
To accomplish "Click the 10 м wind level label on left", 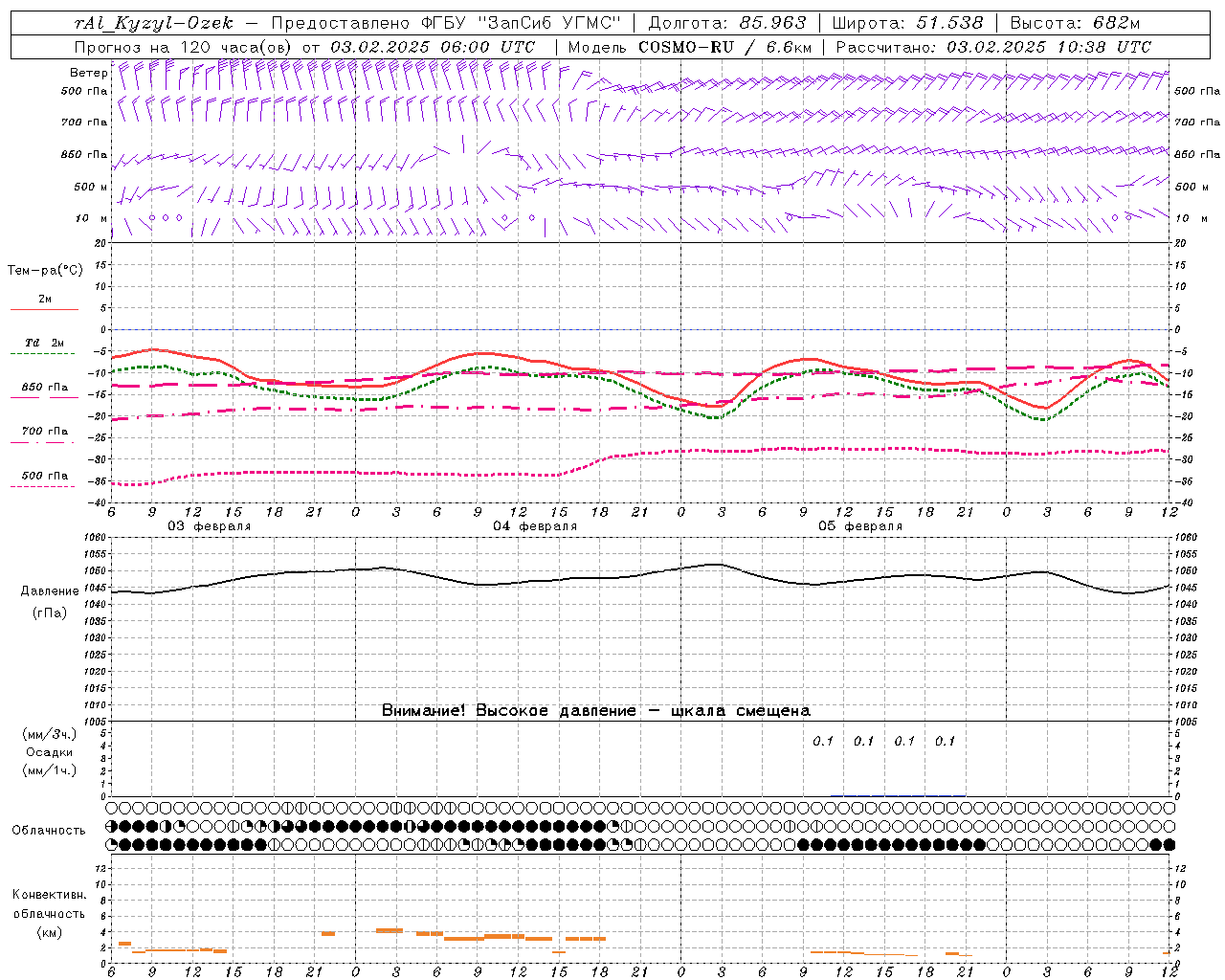I will [91, 219].
